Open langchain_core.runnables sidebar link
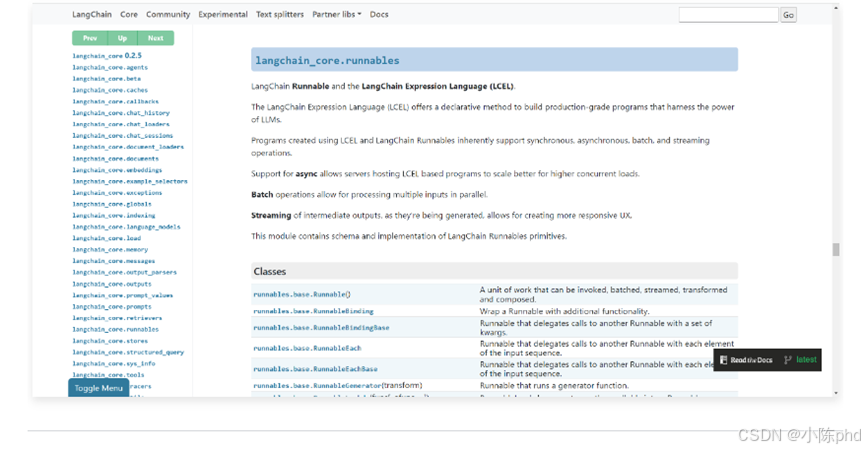 point(115,329)
